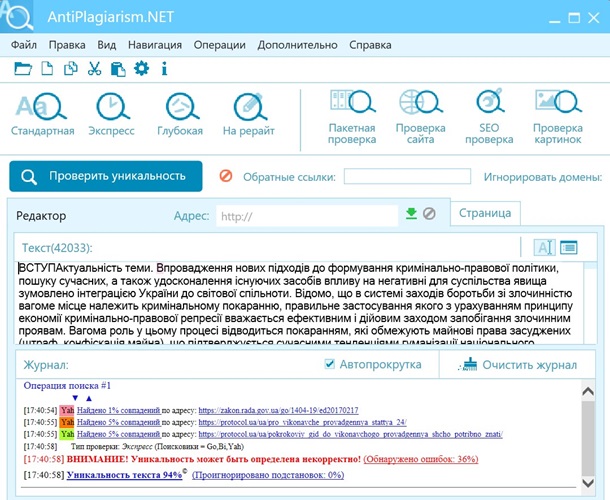Open settings via the gear icon
Screen dimensions: 610x500
pyautogui.click(x=141, y=68)
